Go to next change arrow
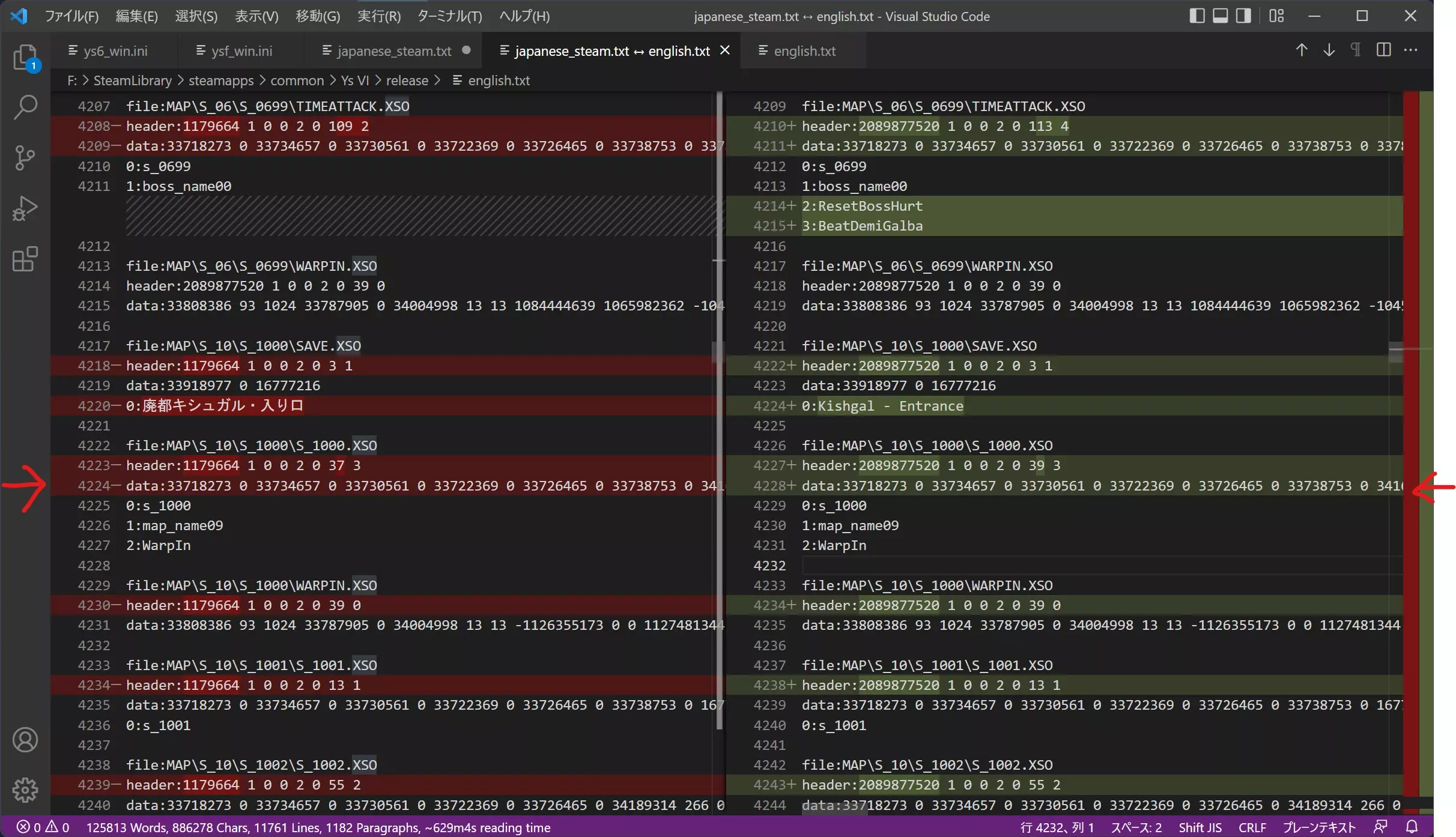 click(x=1329, y=50)
